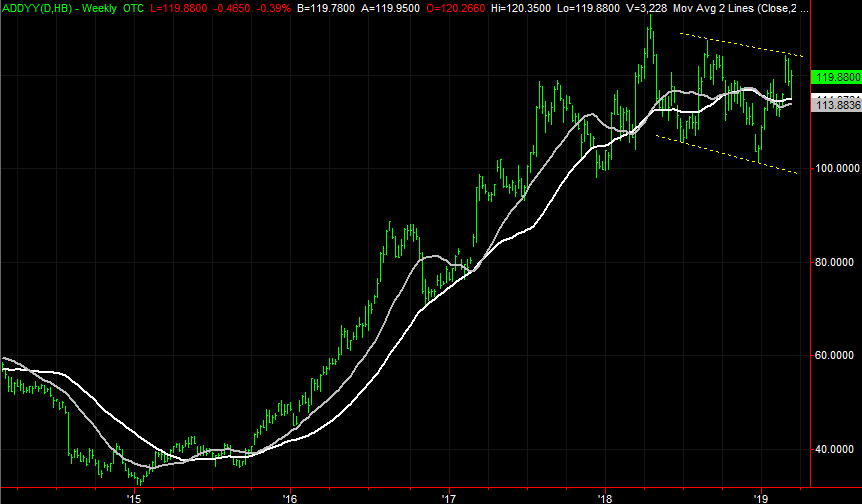Click the ask value A=119.9500
Viewport: 862px width, 504px height.
coord(390,8)
